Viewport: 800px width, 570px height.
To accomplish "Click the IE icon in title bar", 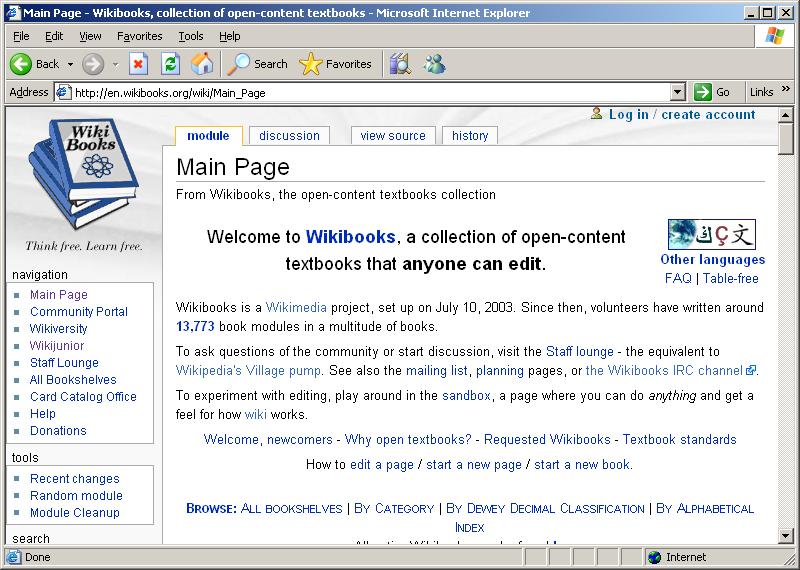I will (x=13, y=13).
